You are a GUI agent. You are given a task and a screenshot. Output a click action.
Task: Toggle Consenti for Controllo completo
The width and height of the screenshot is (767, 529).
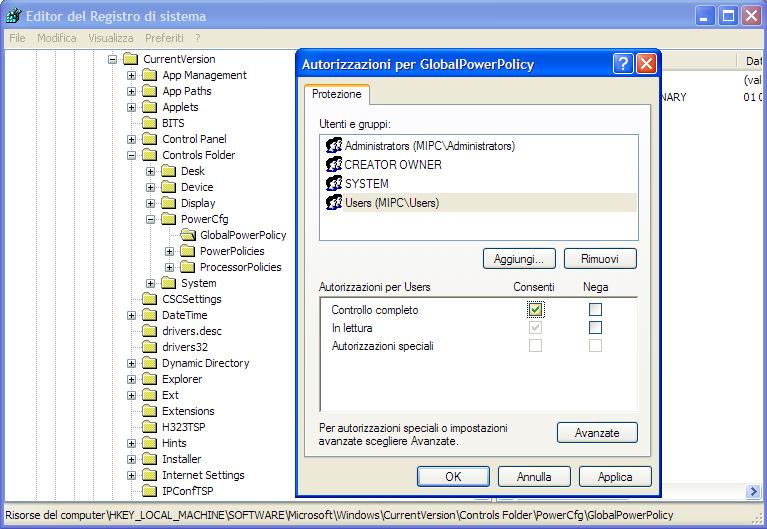click(x=535, y=309)
